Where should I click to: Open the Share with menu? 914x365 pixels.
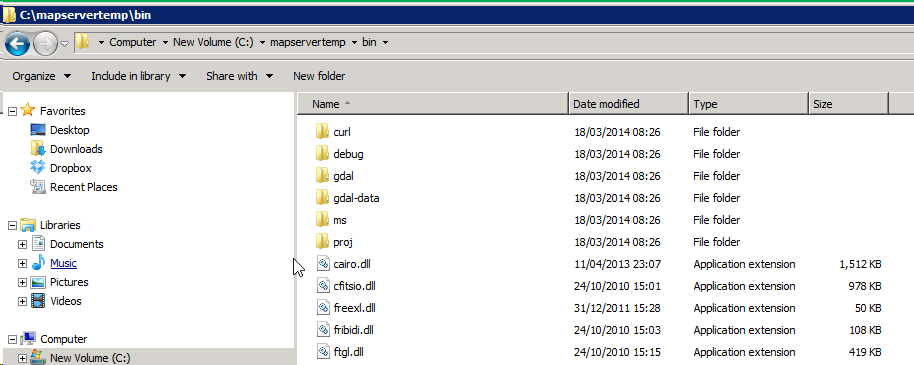pos(239,76)
